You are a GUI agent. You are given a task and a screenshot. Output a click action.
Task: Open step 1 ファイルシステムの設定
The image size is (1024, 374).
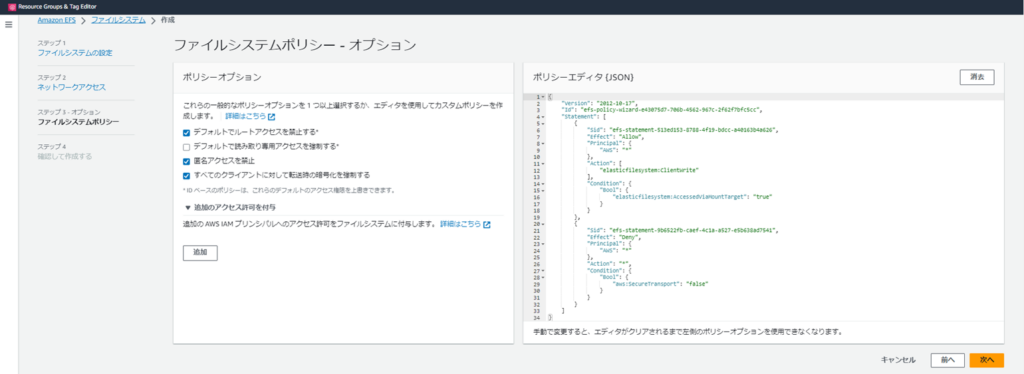tap(74, 52)
